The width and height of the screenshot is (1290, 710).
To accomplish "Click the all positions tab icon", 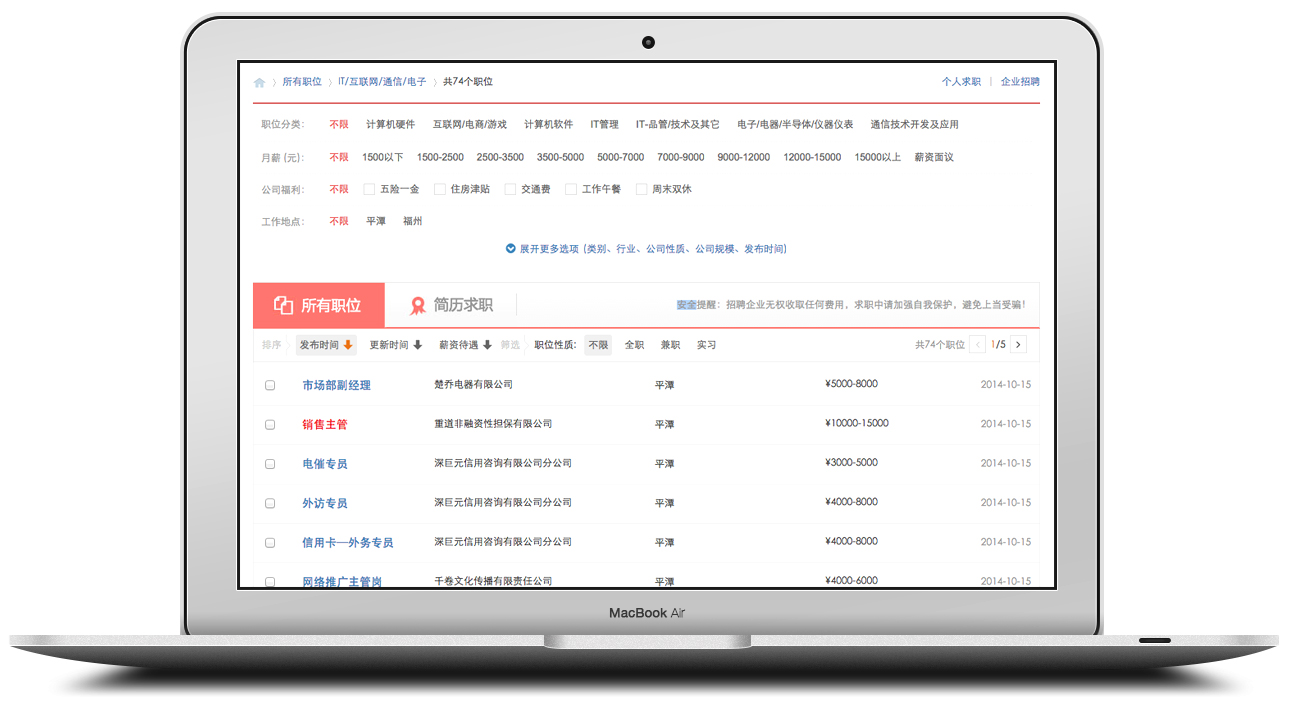I will click(283, 306).
